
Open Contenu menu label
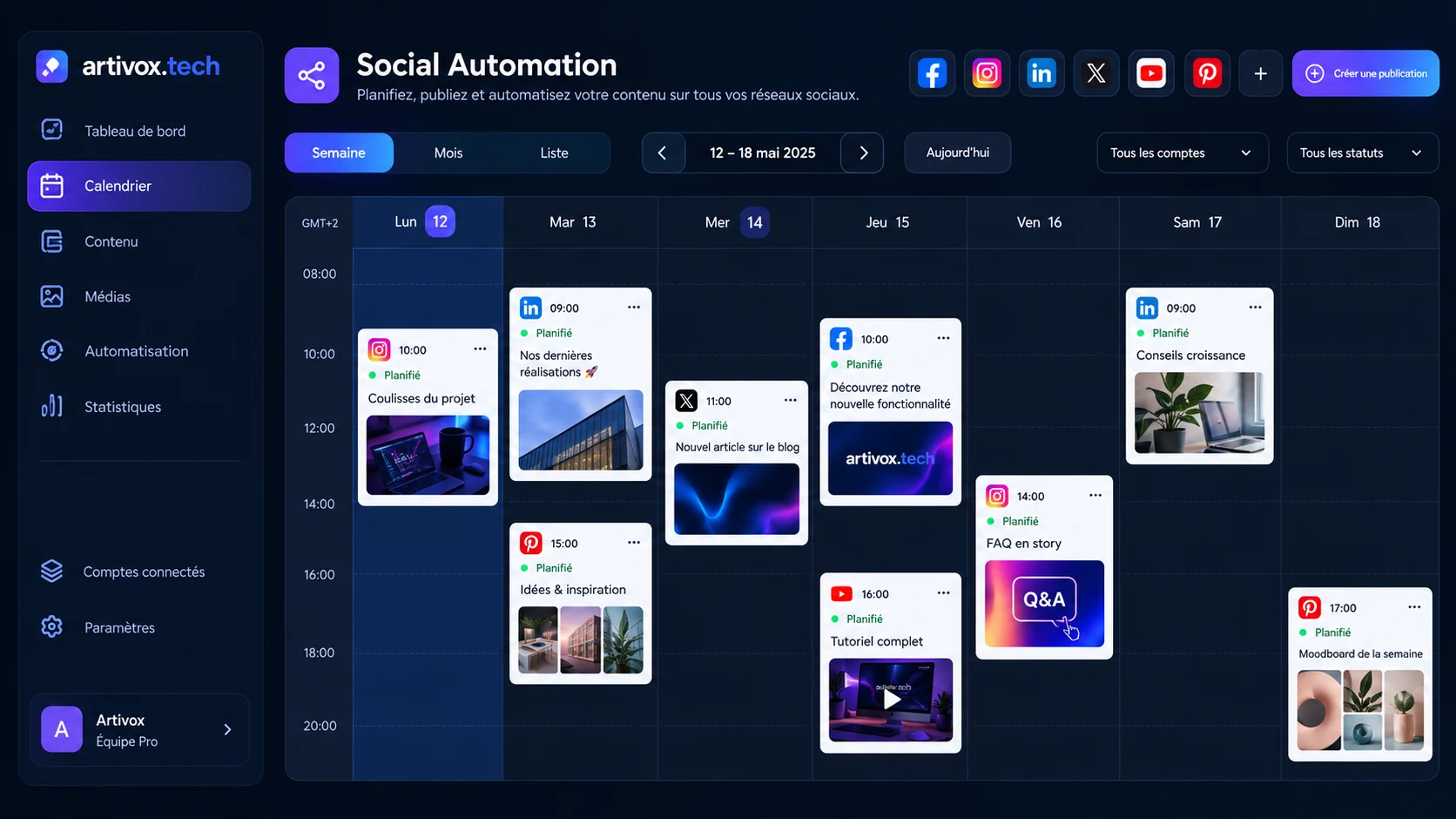(x=111, y=241)
